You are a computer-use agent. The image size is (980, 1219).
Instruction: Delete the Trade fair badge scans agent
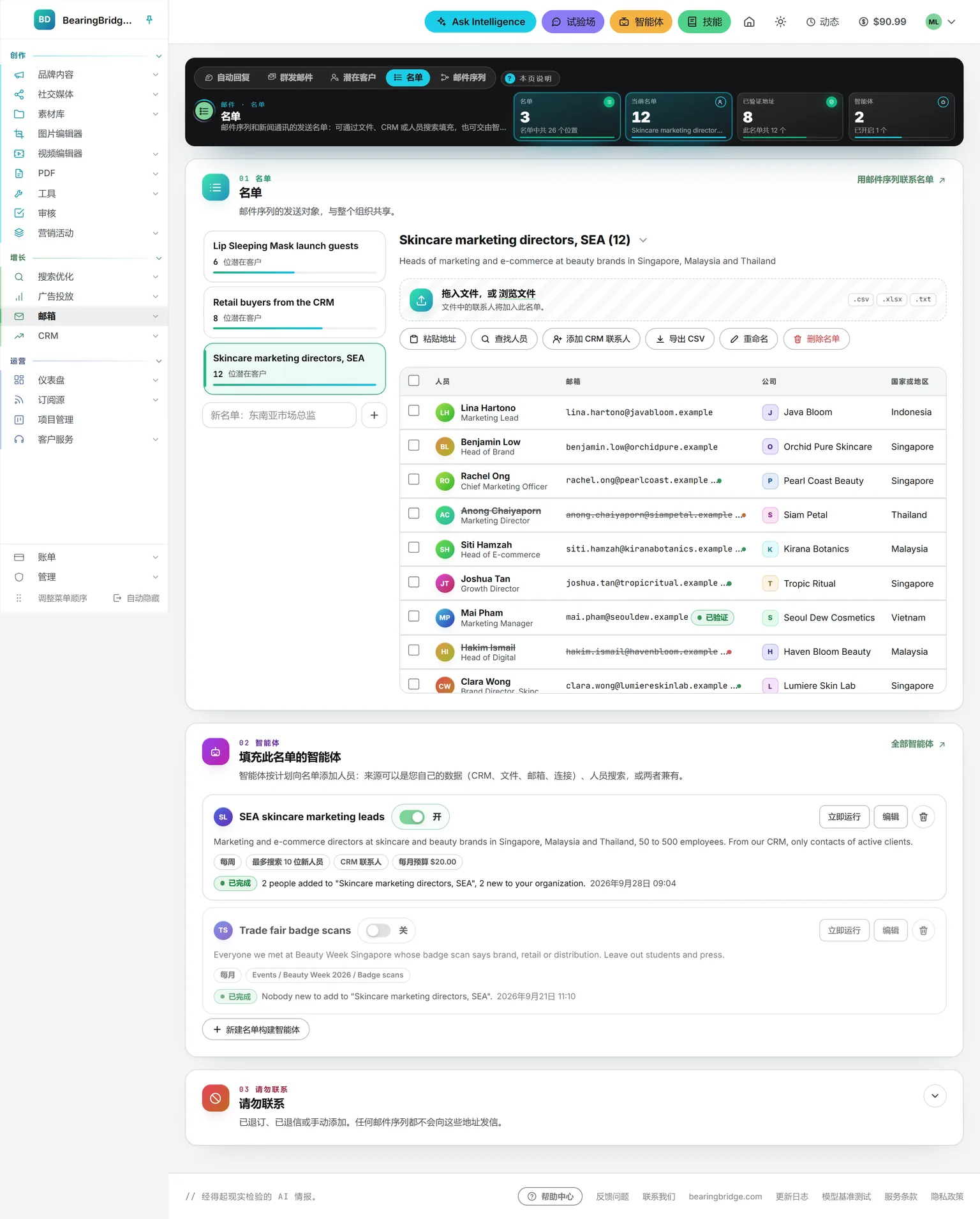coord(923,931)
